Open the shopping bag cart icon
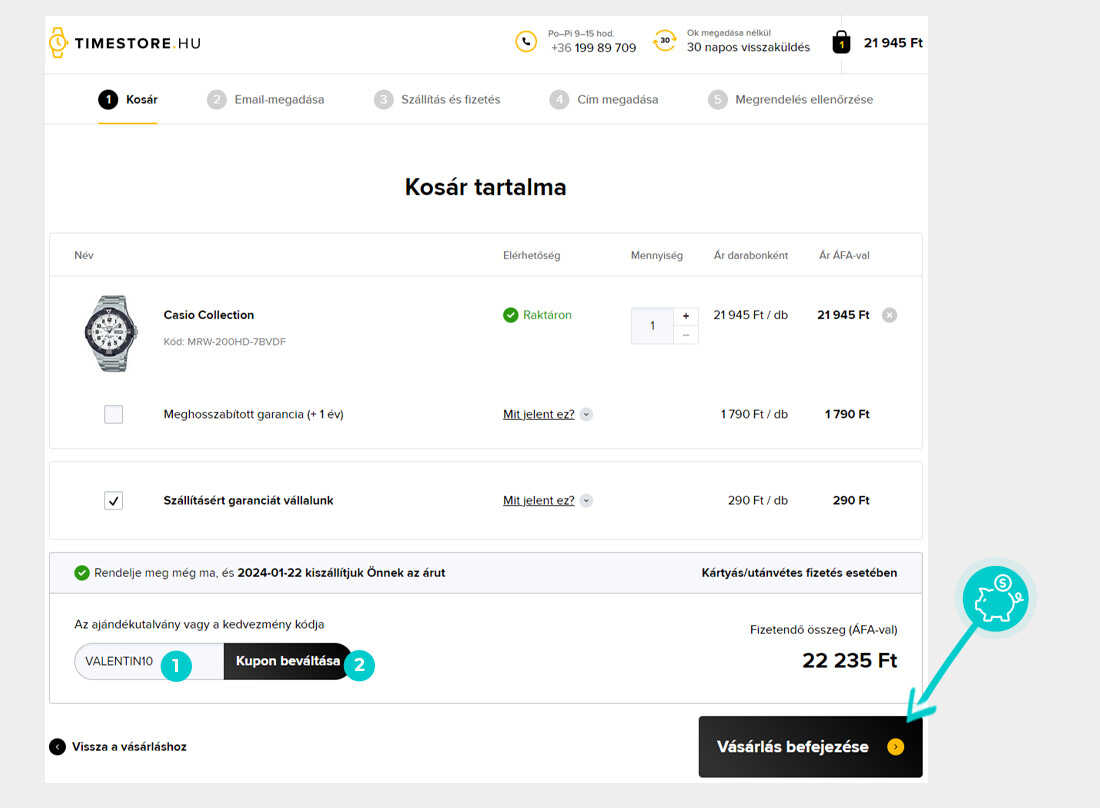The width and height of the screenshot is (1100, 808). click(841, 42)
